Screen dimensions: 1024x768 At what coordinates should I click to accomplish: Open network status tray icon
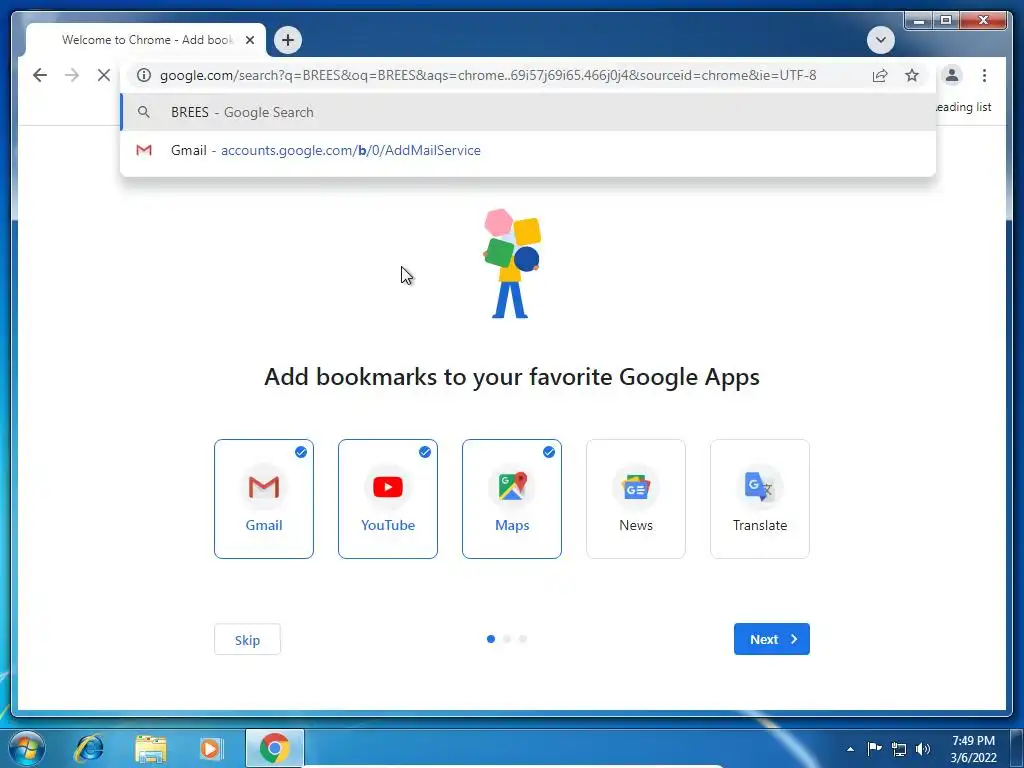[899, 749]
